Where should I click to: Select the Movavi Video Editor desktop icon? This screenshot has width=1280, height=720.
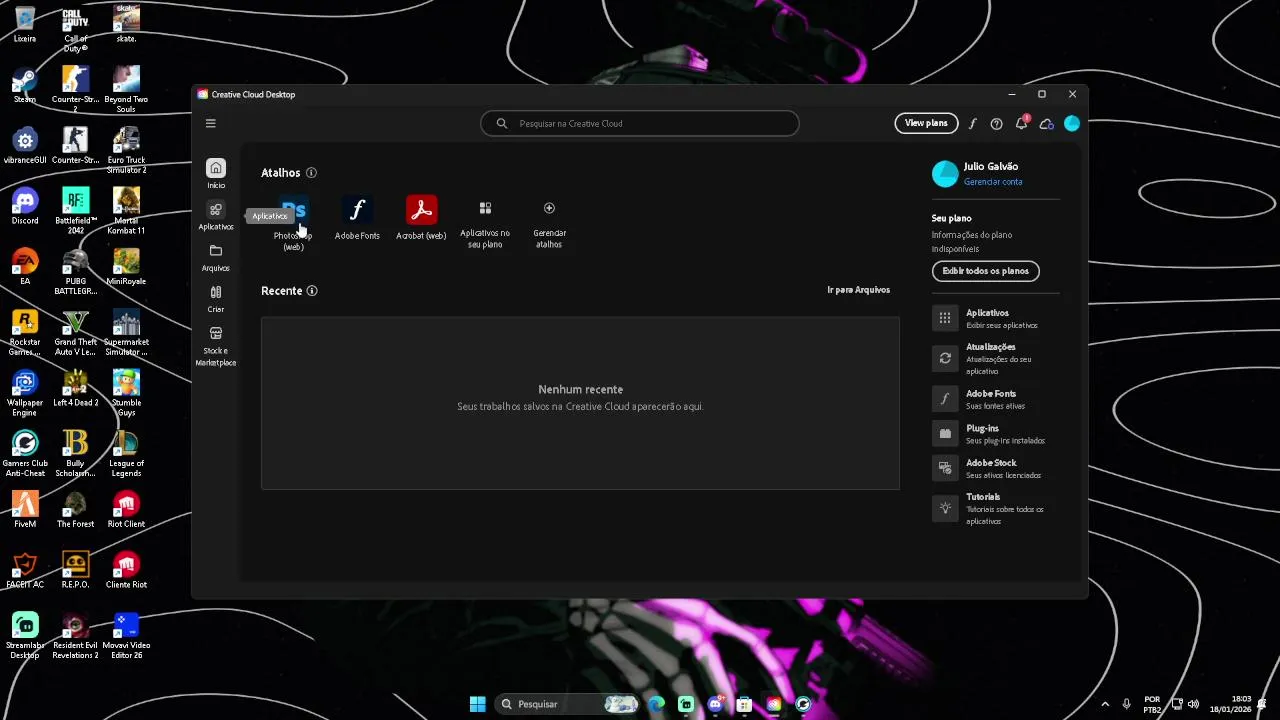point(126,636)
